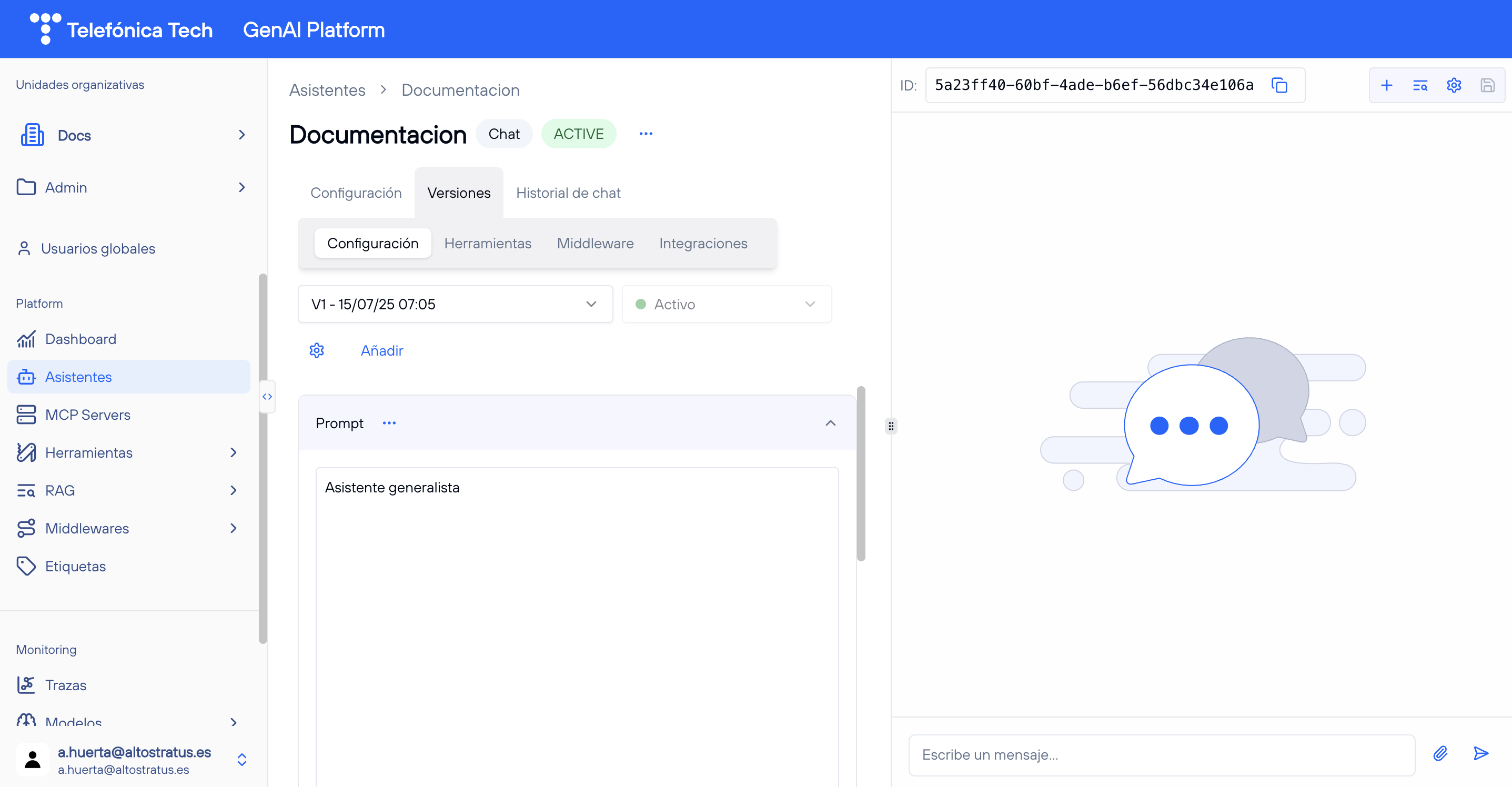Switch to Historial de chat tab

click(x=568, y=193)
